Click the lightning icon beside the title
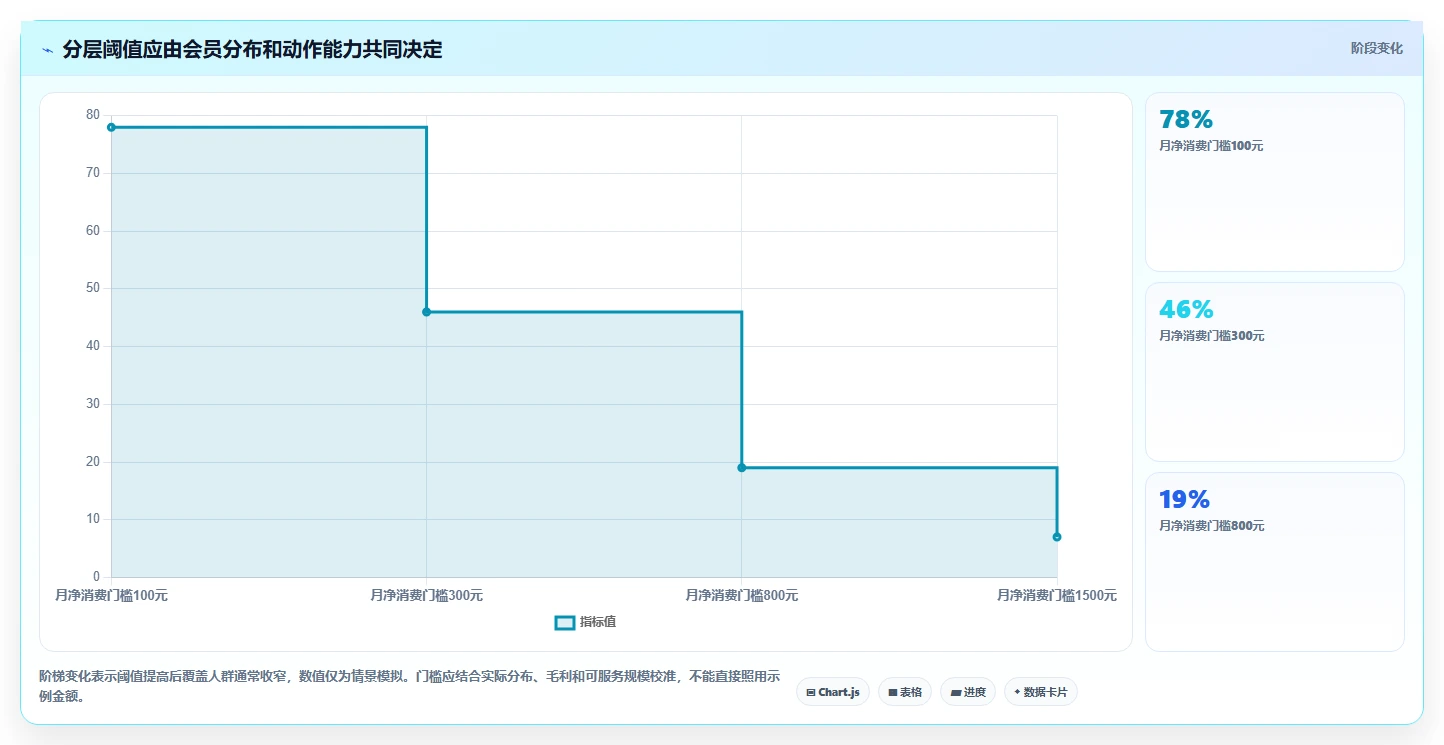Screen dimensions: 1444x745 [x=47, y=50]
